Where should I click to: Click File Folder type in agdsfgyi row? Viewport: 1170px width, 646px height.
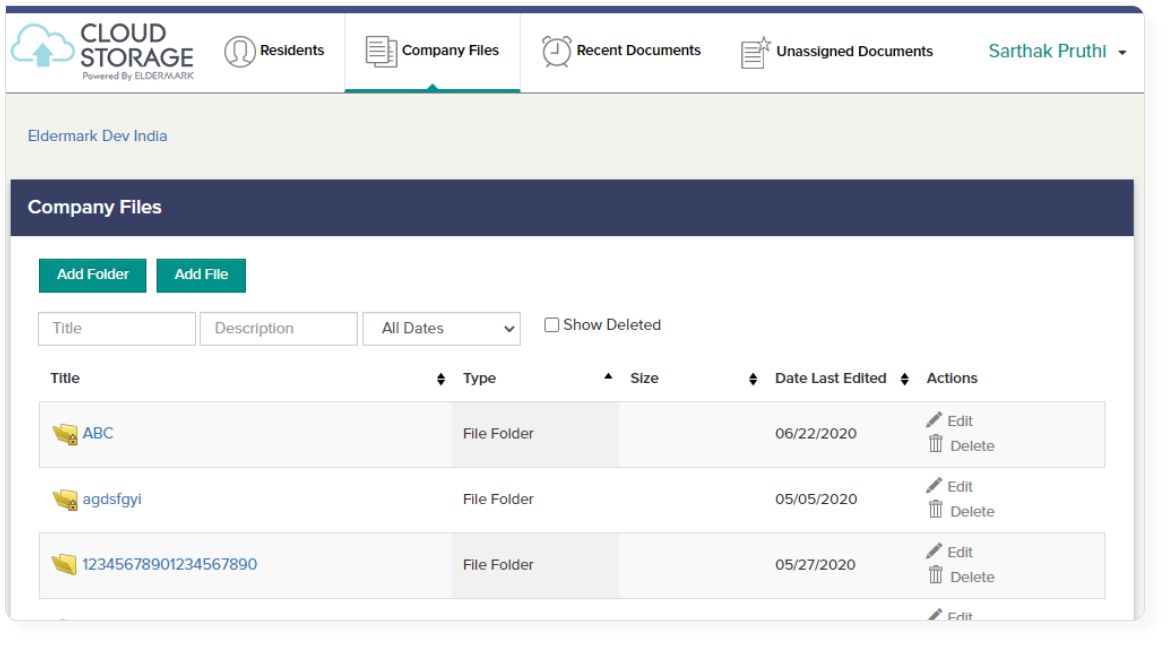pyautogui.click(x=498, y=499)
